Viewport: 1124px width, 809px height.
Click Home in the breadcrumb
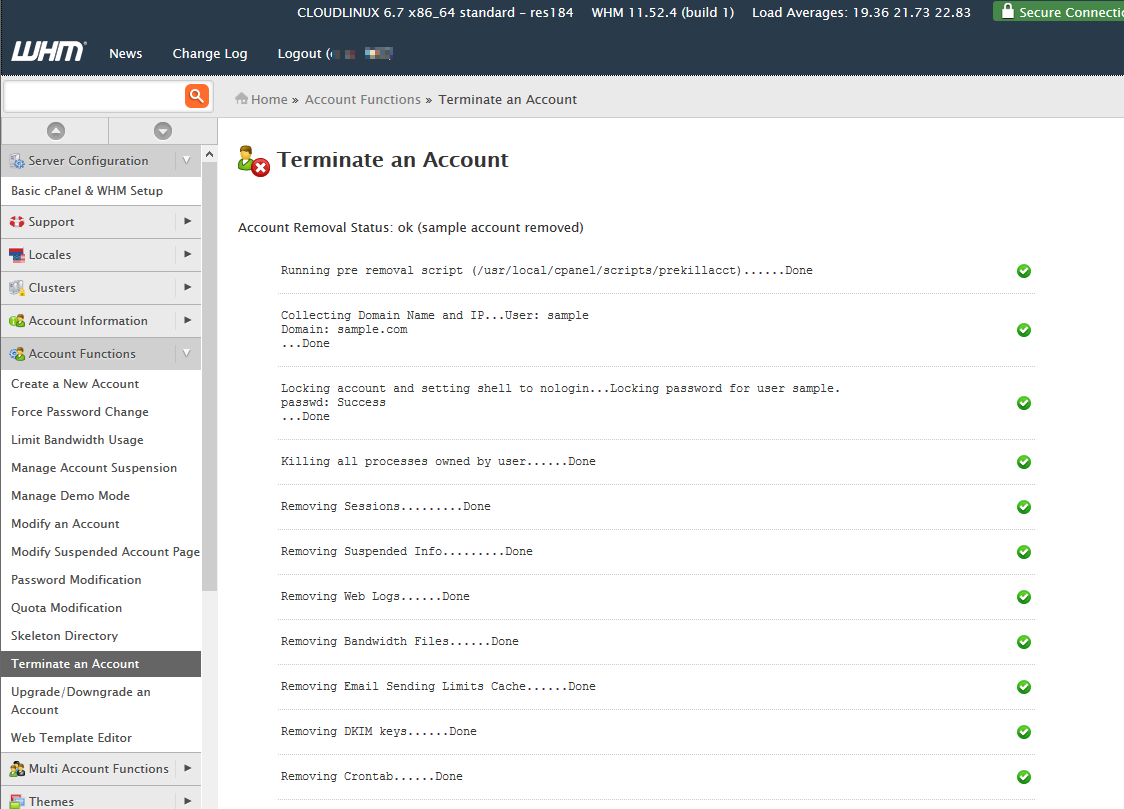click(269, 100)
